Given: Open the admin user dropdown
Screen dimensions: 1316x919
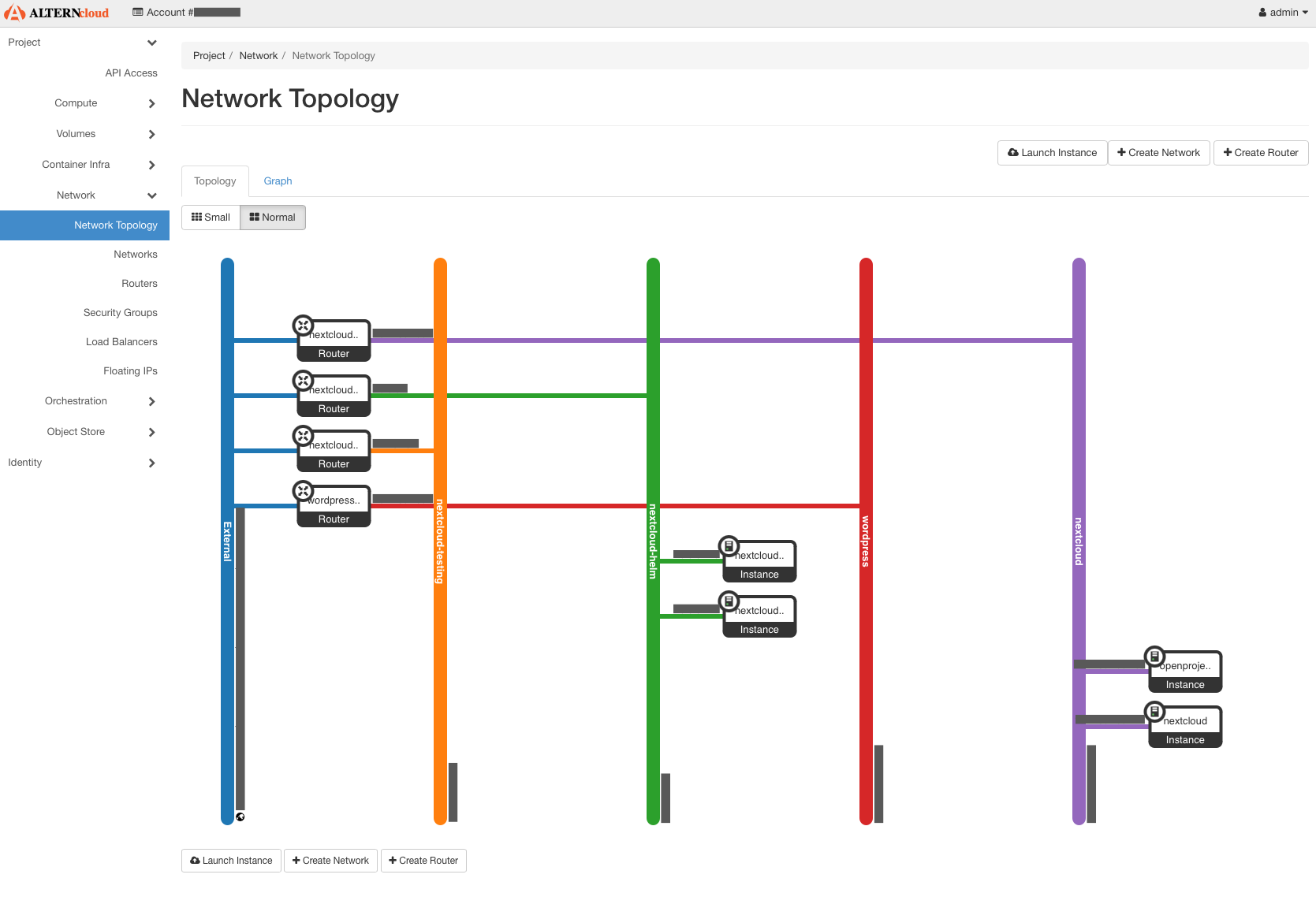Looking at the screenshot, I should [x=1283, y=13].
